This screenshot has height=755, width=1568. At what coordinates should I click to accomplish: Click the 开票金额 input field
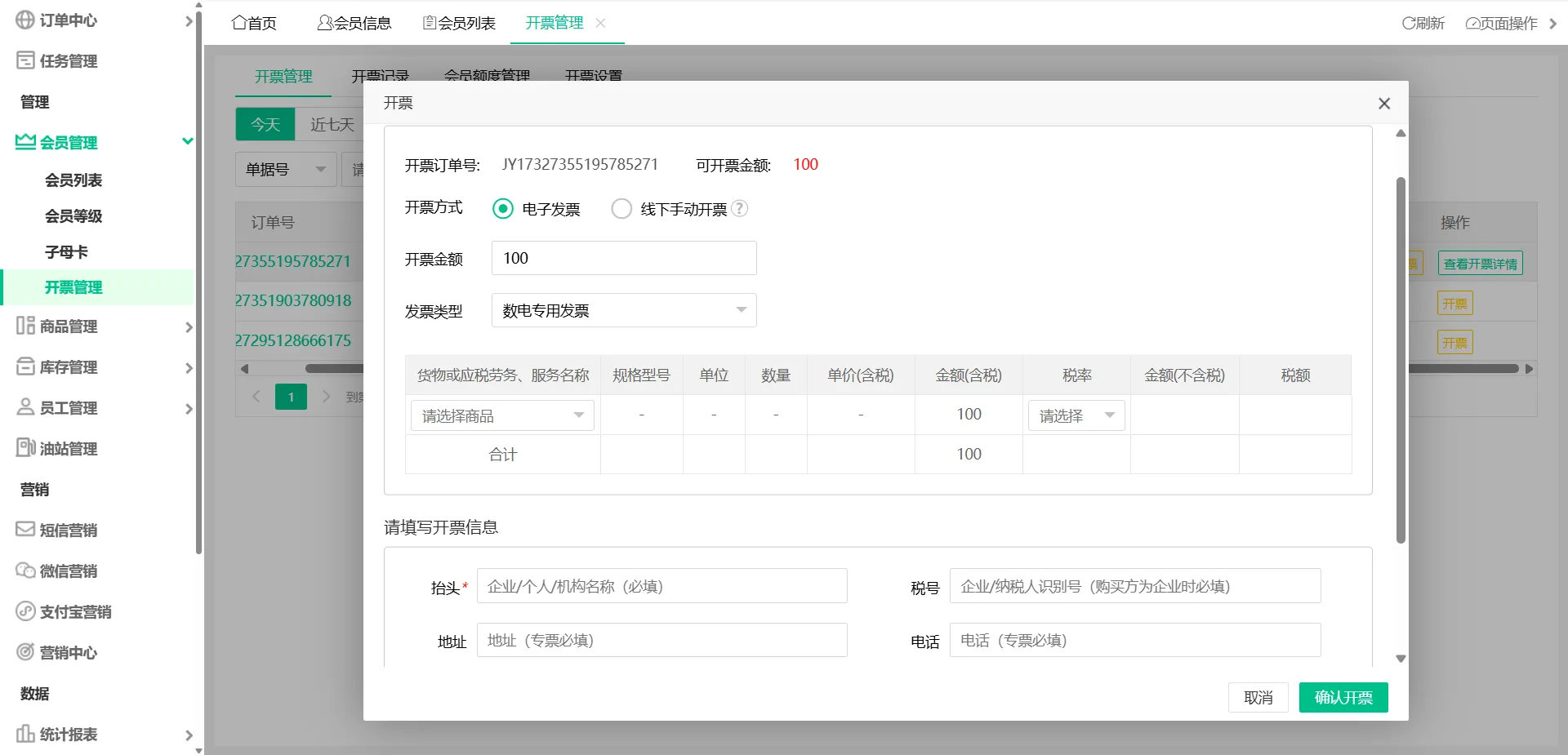[x=624, y=258]
